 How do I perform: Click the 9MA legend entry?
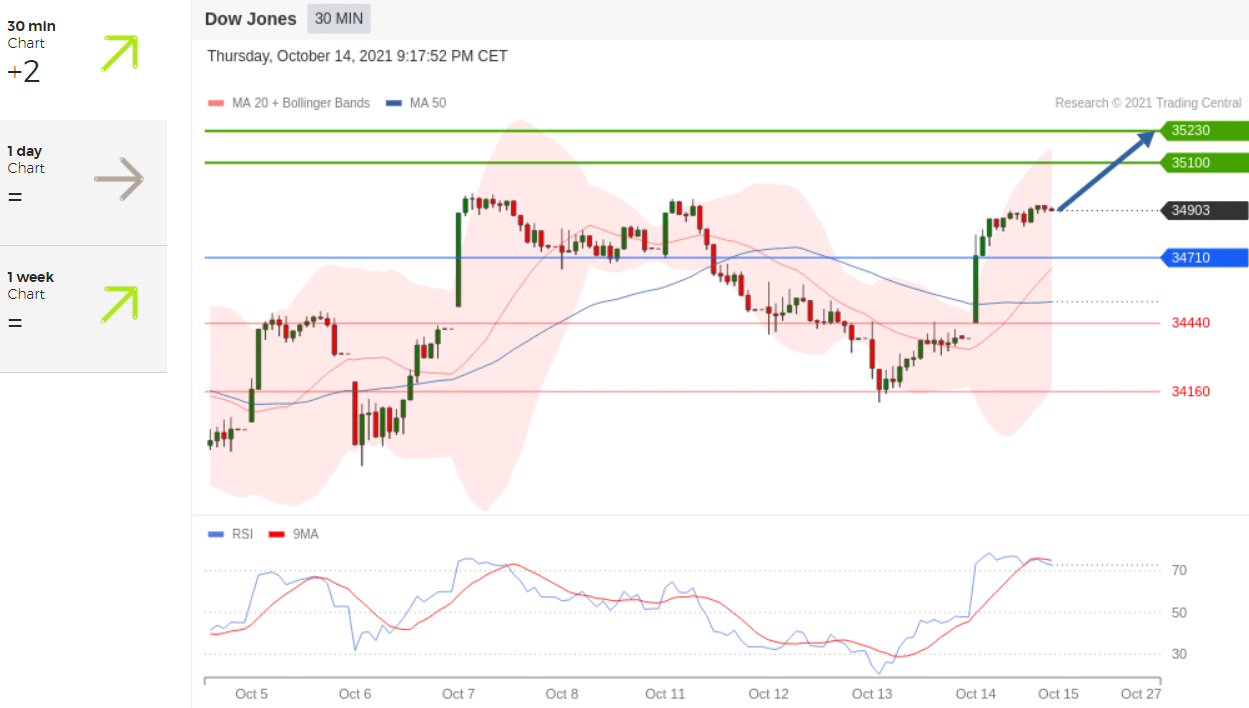tap(293, 534)
